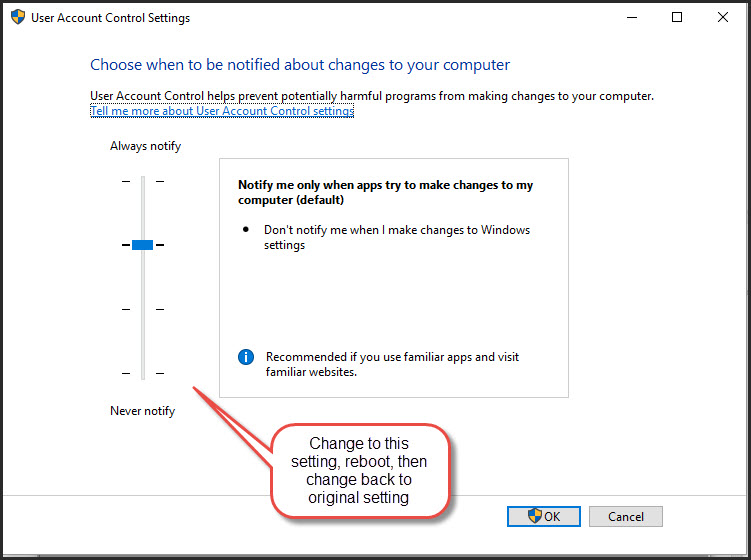Click the 'Always notify' label
The image size is (751, 560).
(146, 146)
